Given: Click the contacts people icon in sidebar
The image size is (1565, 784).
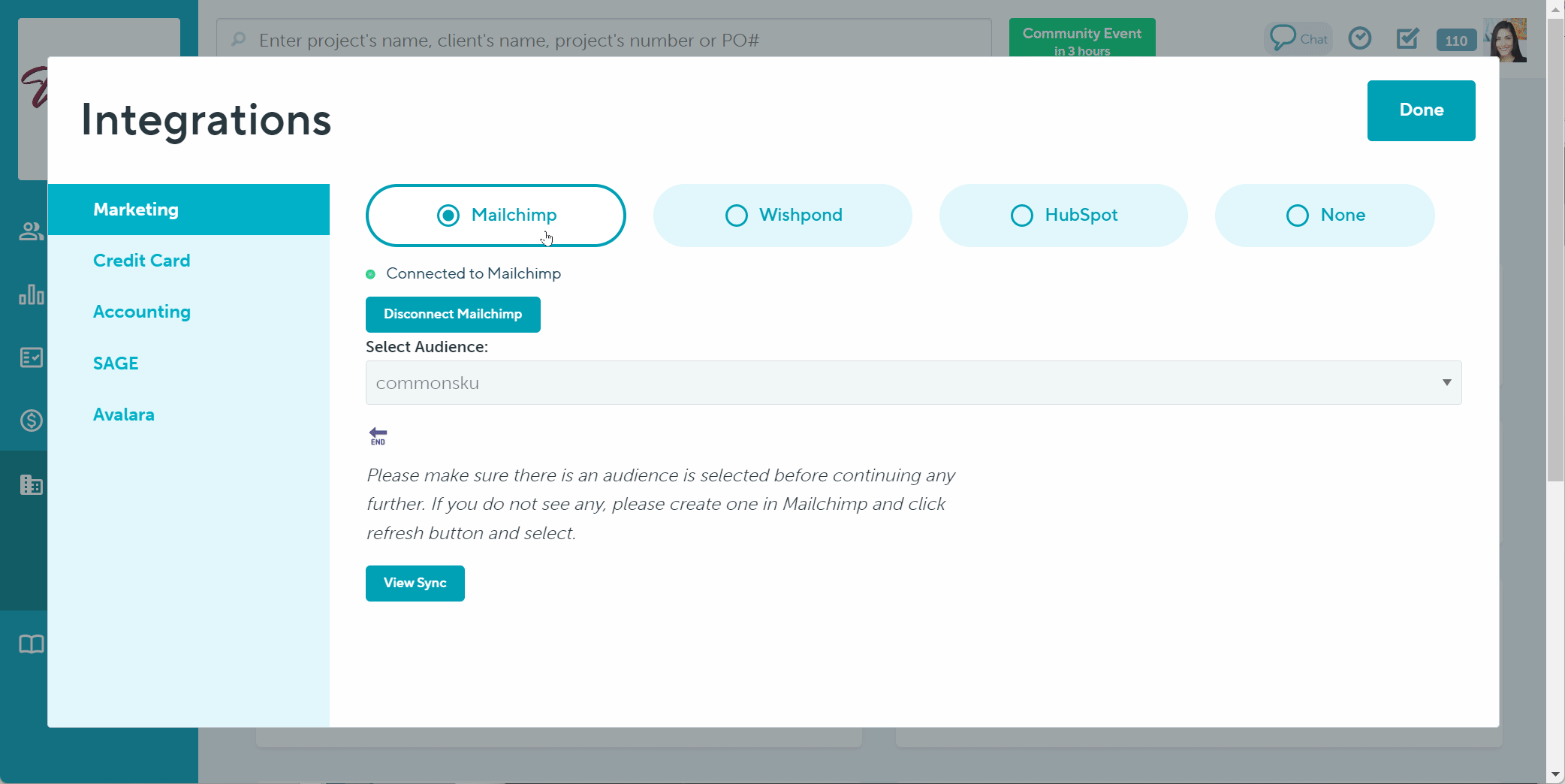Looking at the screenshot, I should click(x=31, y=231).
